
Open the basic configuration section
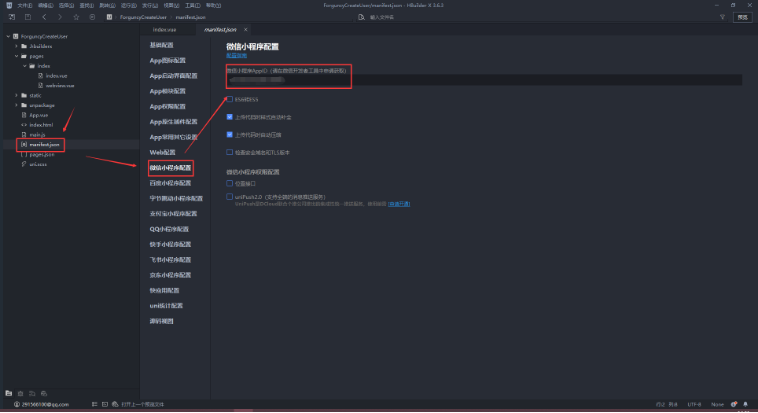(161, 45)
